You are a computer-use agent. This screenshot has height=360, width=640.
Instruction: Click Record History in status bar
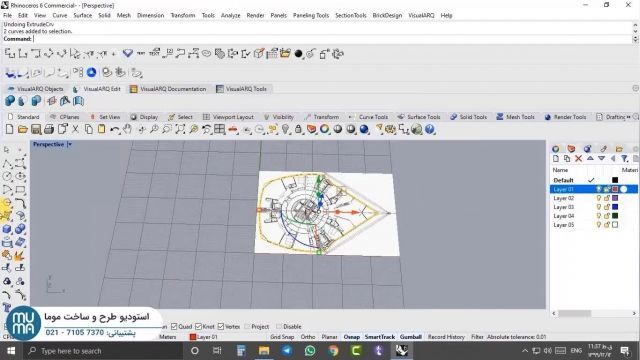click(x=446, y=337)
